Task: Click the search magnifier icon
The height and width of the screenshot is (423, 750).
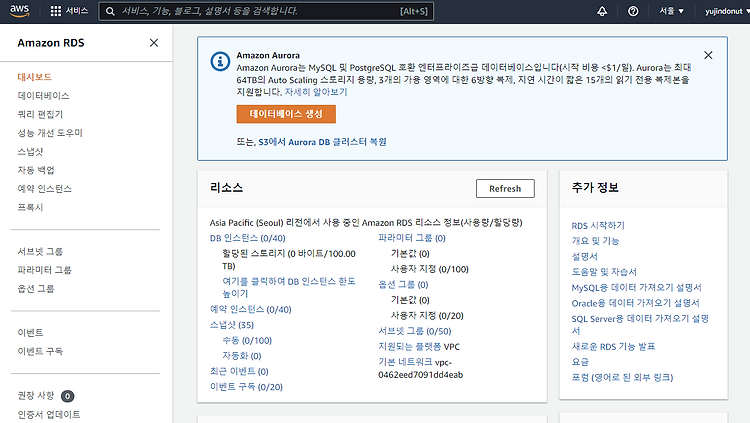Action: coord(110,11)
